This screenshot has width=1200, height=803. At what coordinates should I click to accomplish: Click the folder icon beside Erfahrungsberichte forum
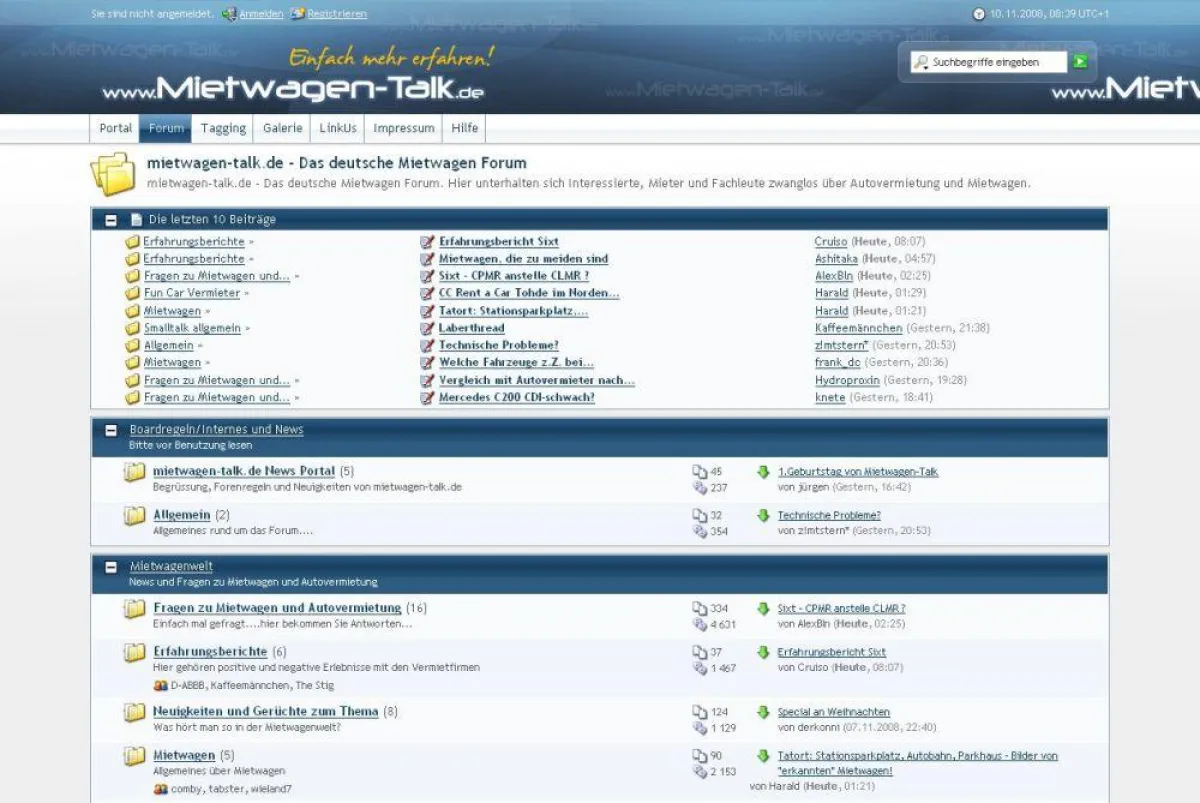point(134,653)
